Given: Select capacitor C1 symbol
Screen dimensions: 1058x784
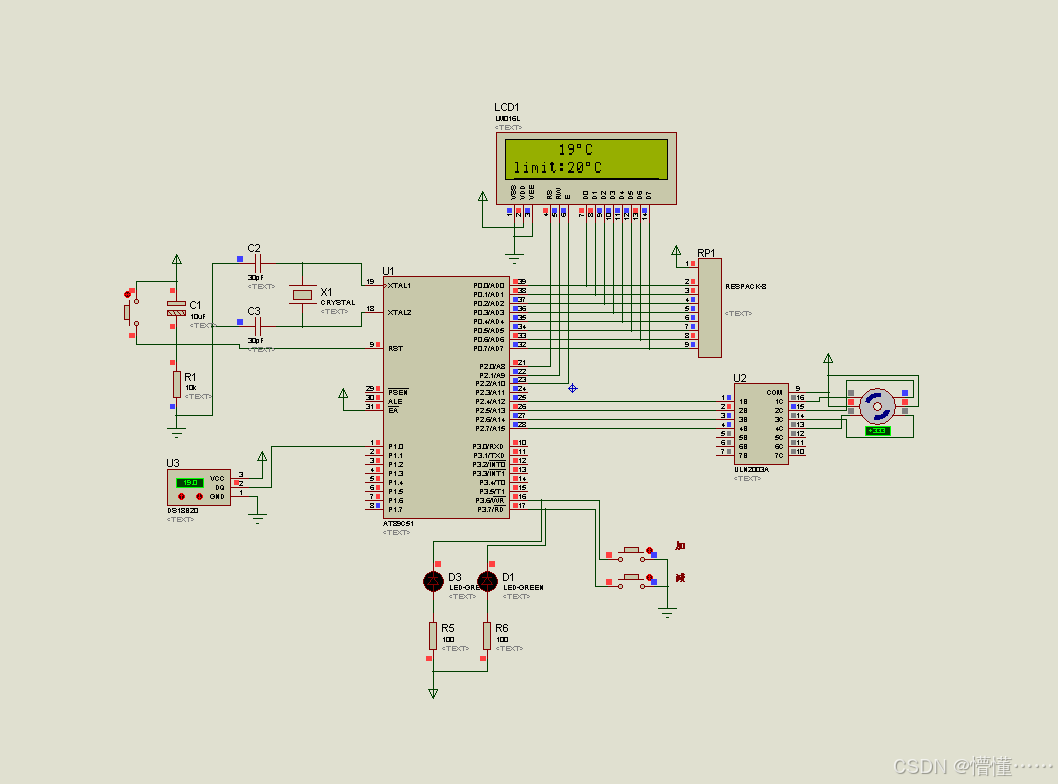Looking at the screenshot, I should pyautogui.click(x=176, y=308).
